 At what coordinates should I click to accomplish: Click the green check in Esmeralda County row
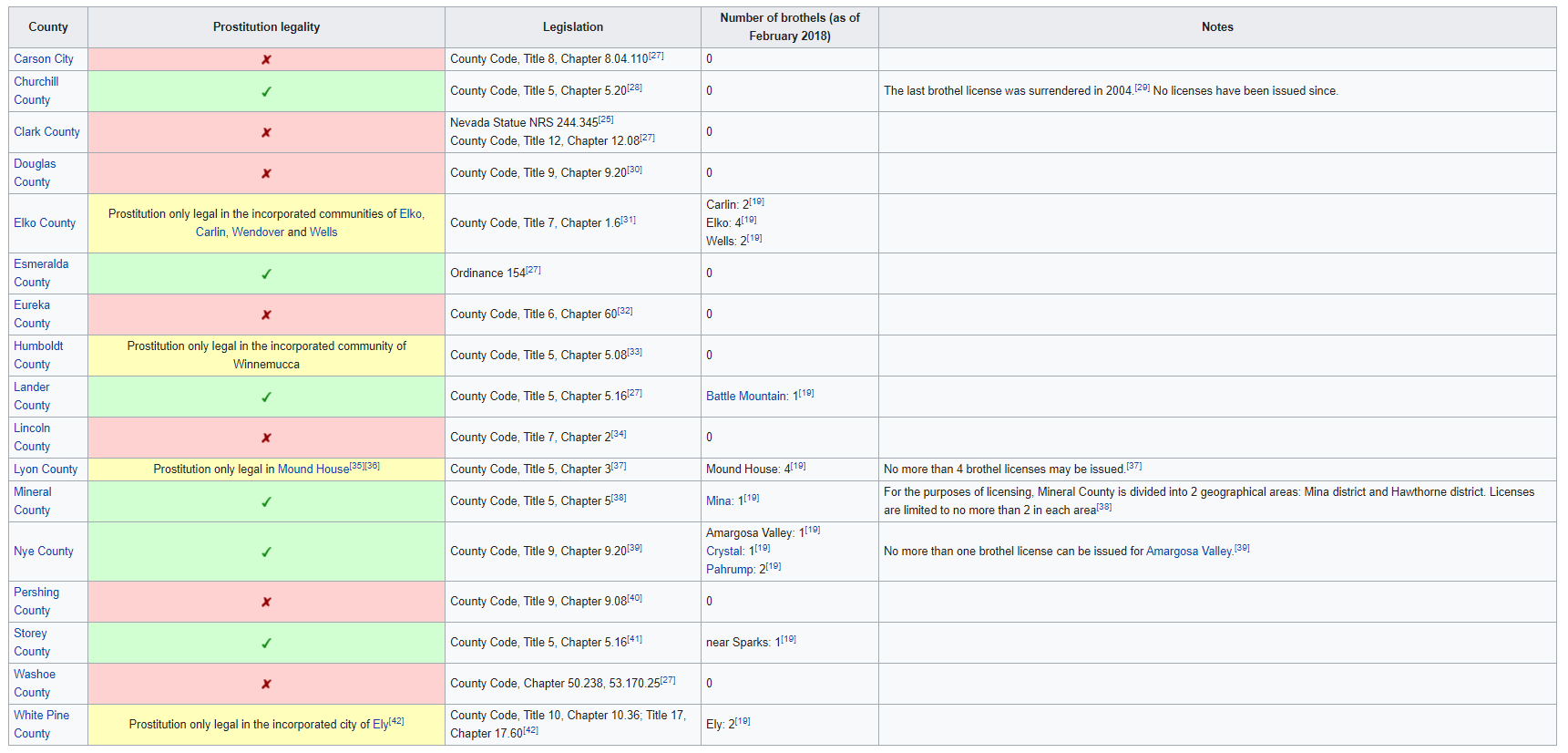point(266,273)
